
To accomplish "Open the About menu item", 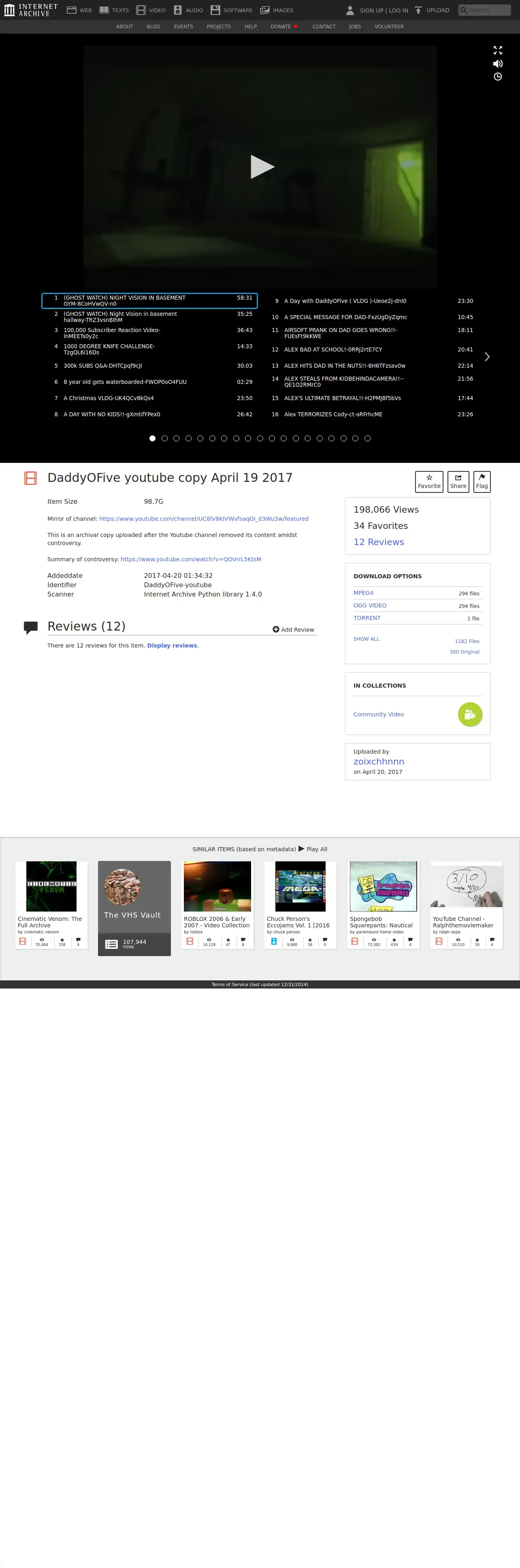I will [124, 27].
